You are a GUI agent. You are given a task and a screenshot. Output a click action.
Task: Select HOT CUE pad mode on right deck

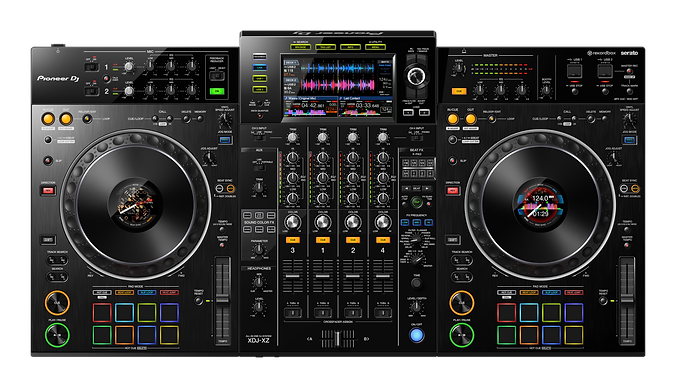pos(507,293)
